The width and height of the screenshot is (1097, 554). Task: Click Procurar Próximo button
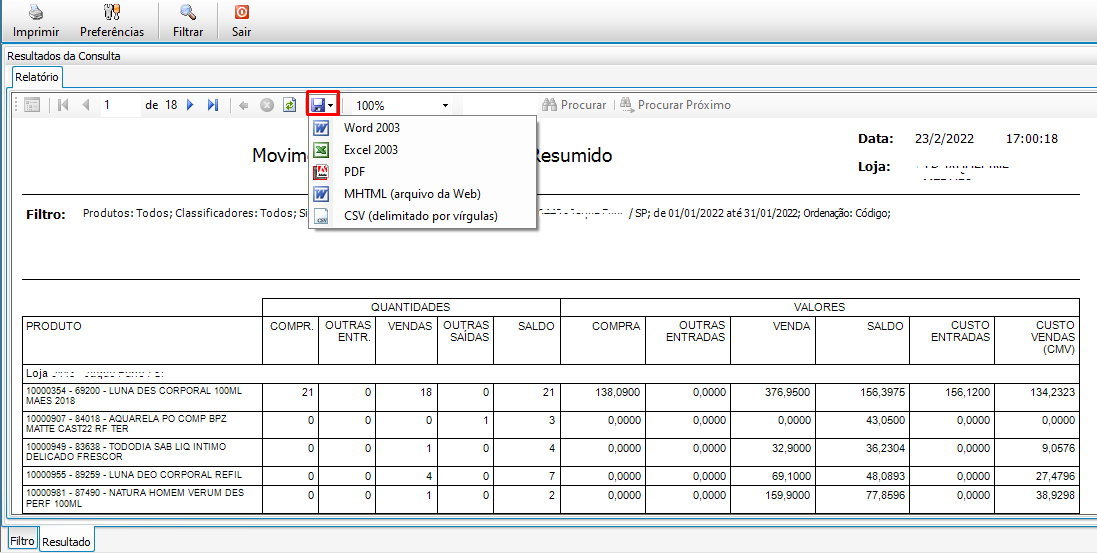tap(675, 105)
